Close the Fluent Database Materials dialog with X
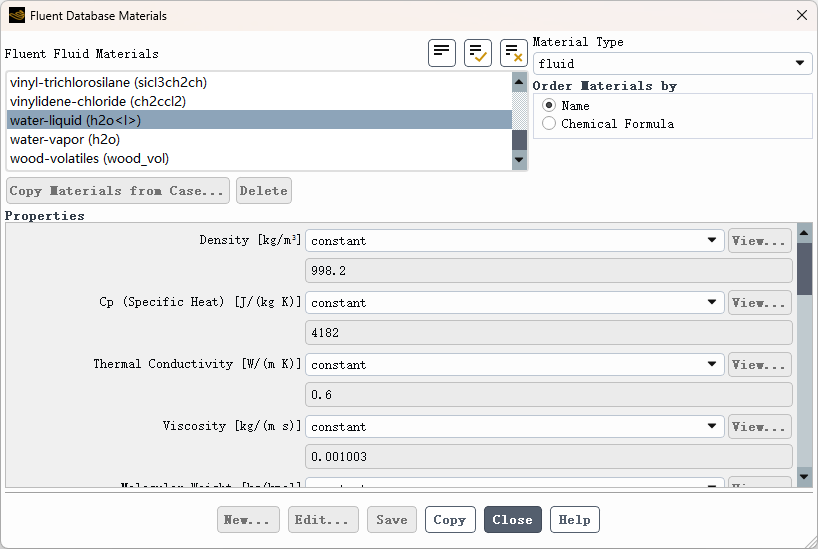Screen dimensions: 818x549 click(802, 16)
